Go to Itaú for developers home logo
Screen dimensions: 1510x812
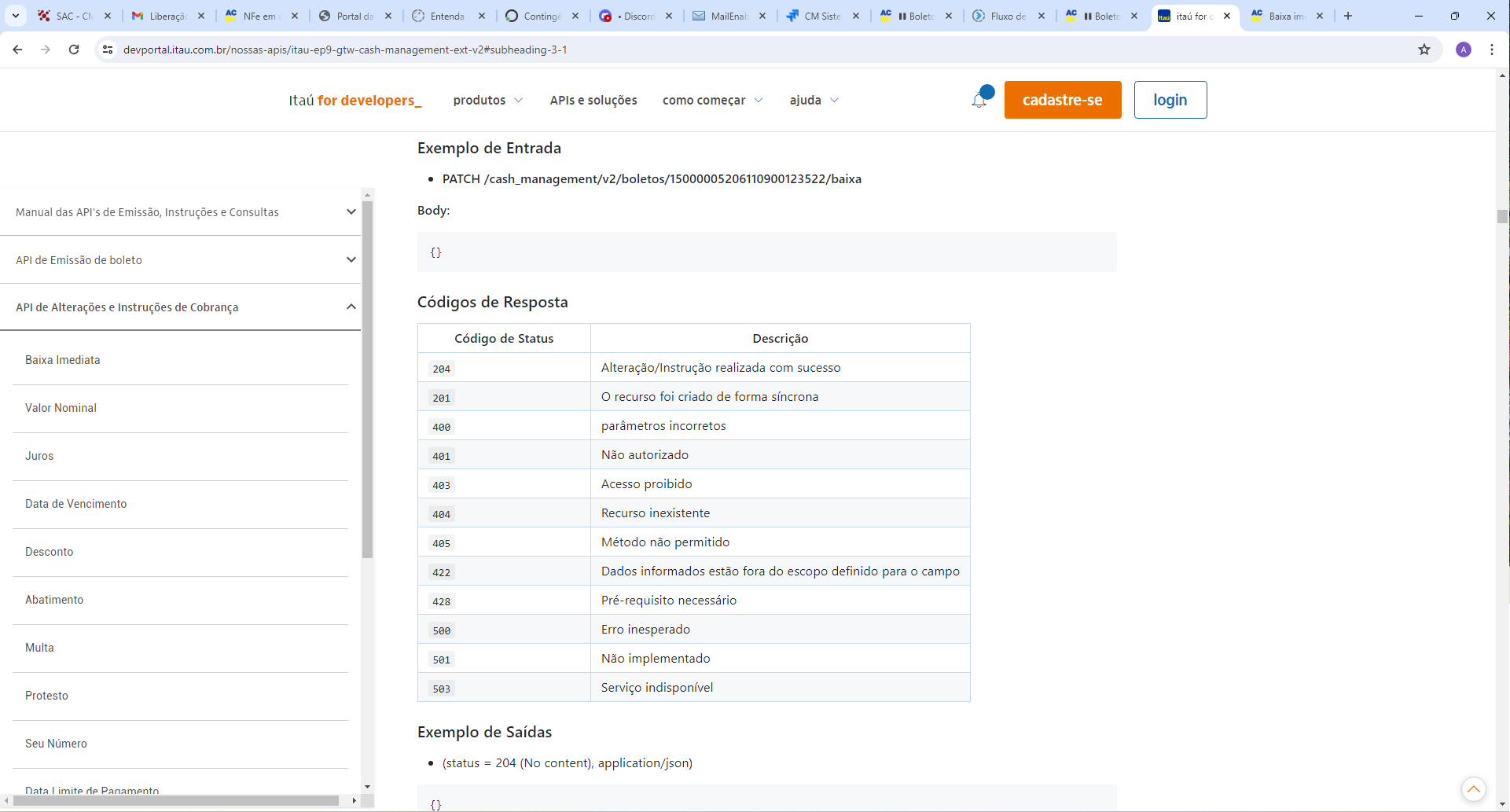click(x=355, y=100)
